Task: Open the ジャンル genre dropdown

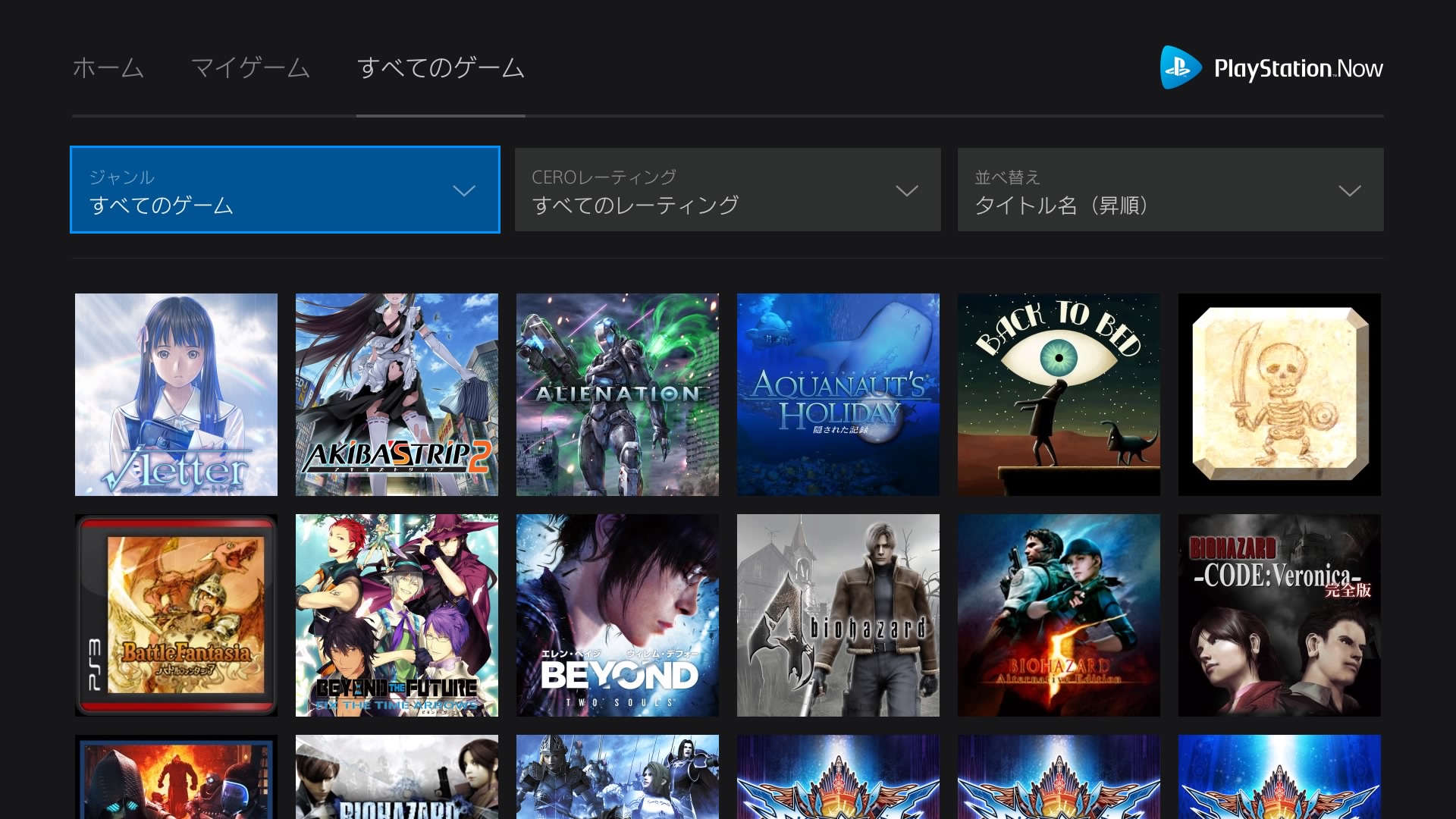Action: tap(284, 190)
